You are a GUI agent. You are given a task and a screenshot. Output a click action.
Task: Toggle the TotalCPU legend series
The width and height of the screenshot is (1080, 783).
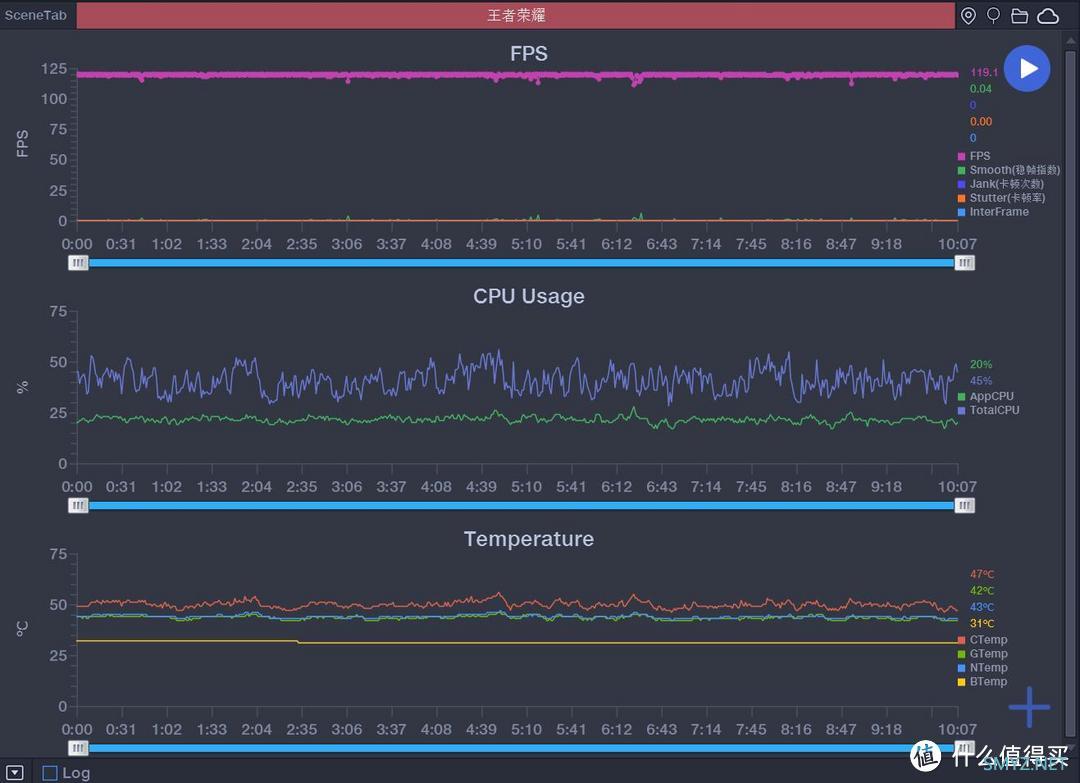[988, 410]
